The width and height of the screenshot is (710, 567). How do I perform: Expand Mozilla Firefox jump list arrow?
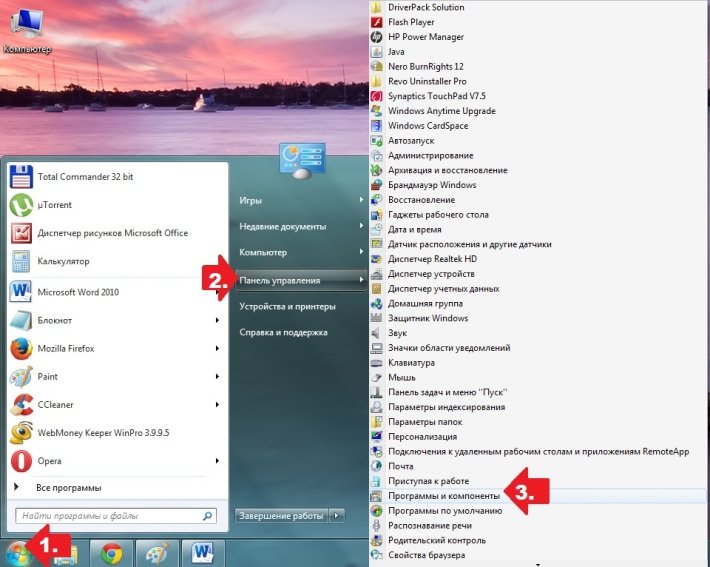pos(217,348)
